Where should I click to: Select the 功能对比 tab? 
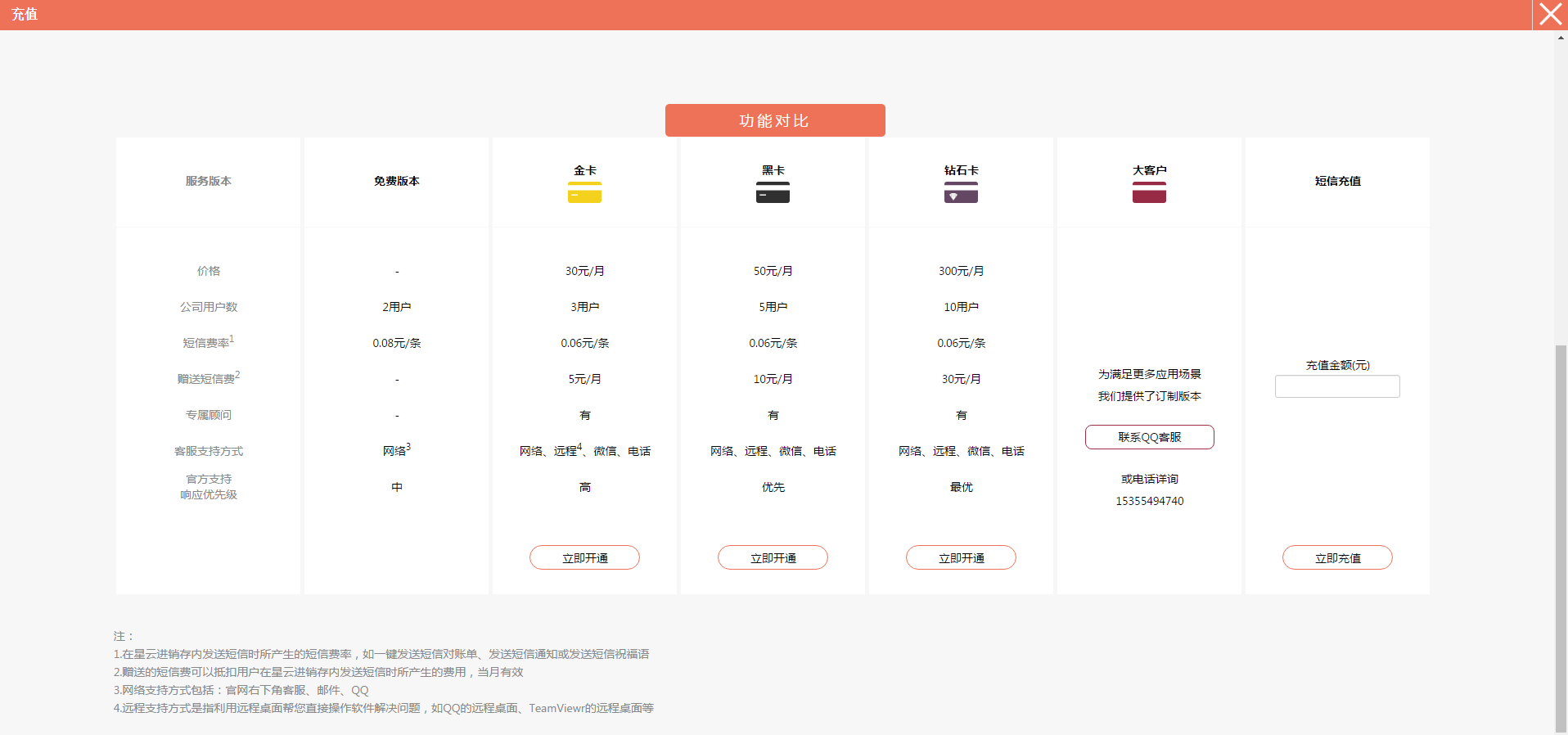click(774, 120)
